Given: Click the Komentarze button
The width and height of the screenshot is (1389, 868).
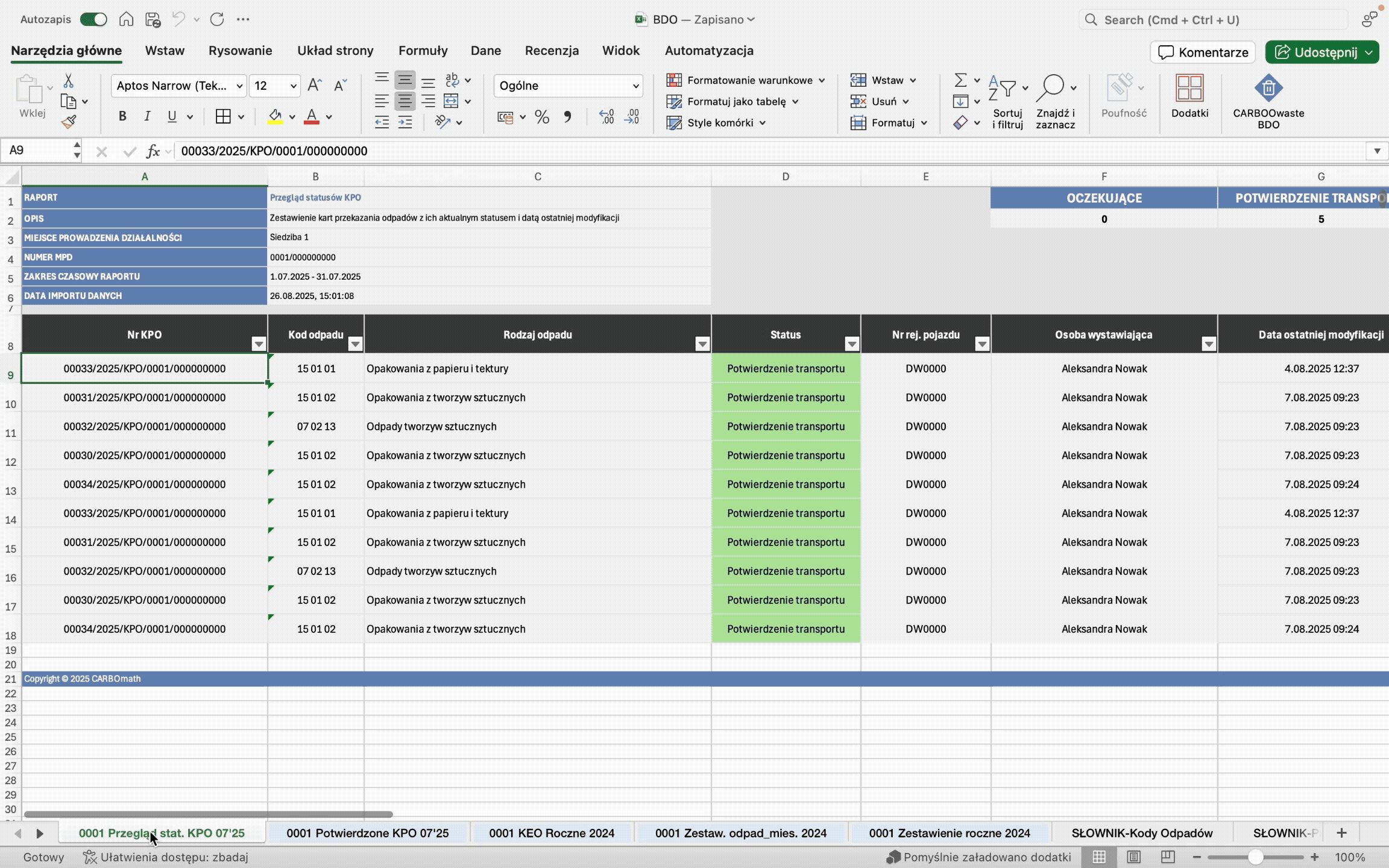Looking at the screenshot, I should [x=1203, y=52].
